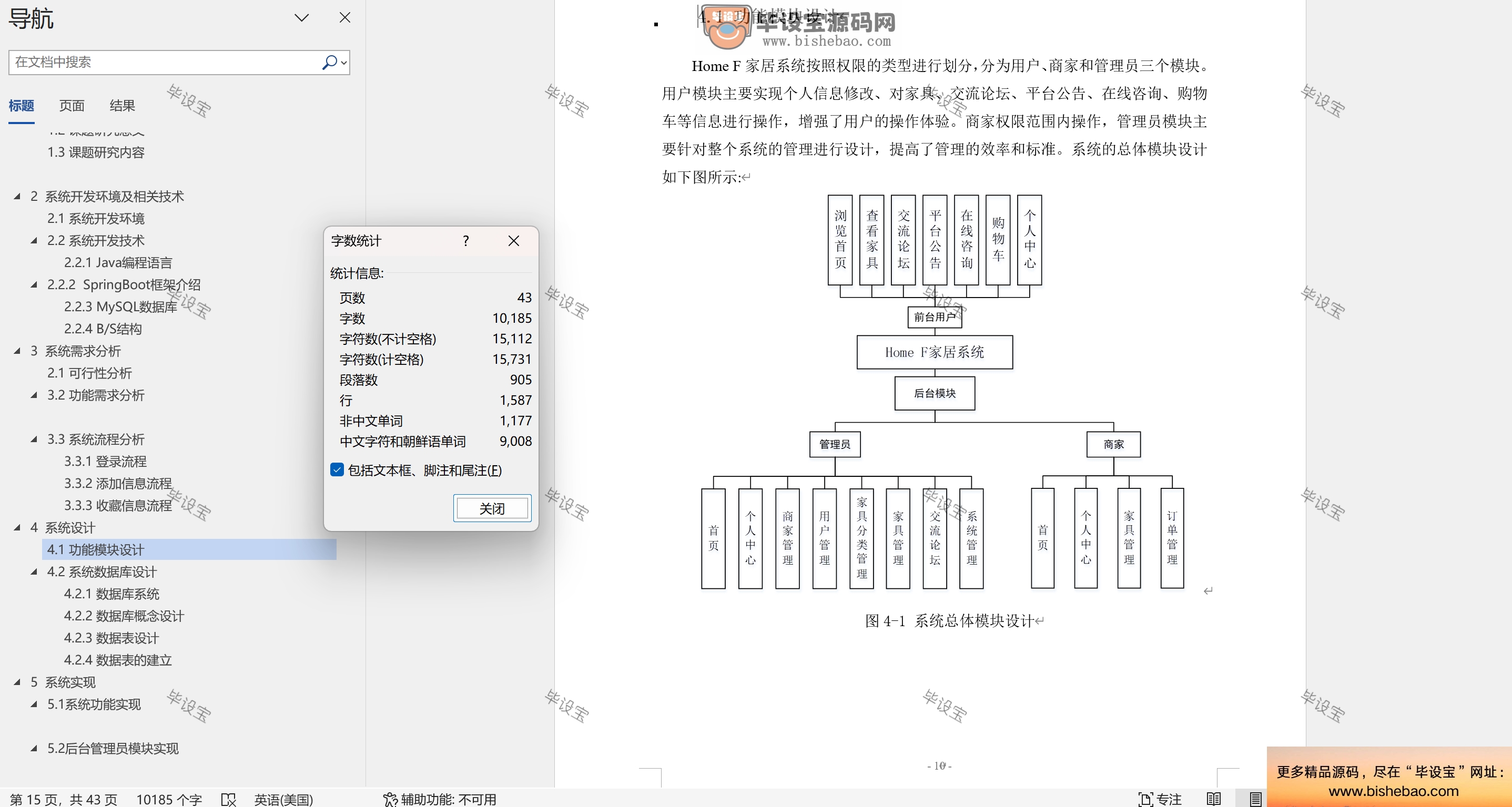Go to heading 2.1 系统开发环境
Viewport: 1512px width, 807px height.
(x=96, y=218)
